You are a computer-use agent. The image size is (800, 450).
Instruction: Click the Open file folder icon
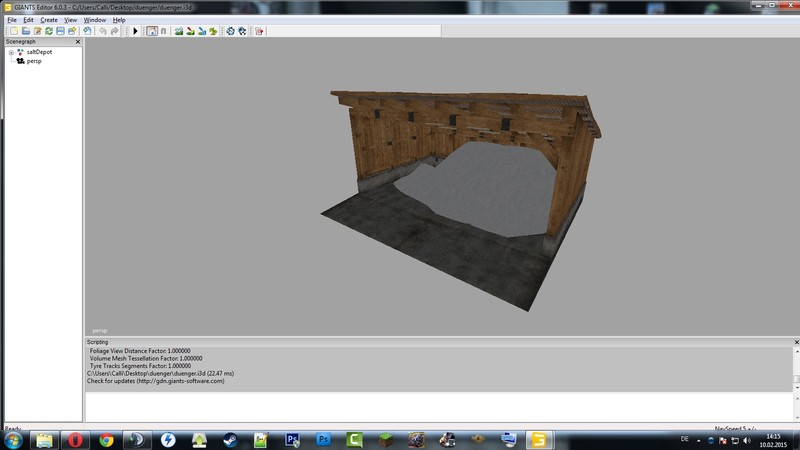(25, 31)
